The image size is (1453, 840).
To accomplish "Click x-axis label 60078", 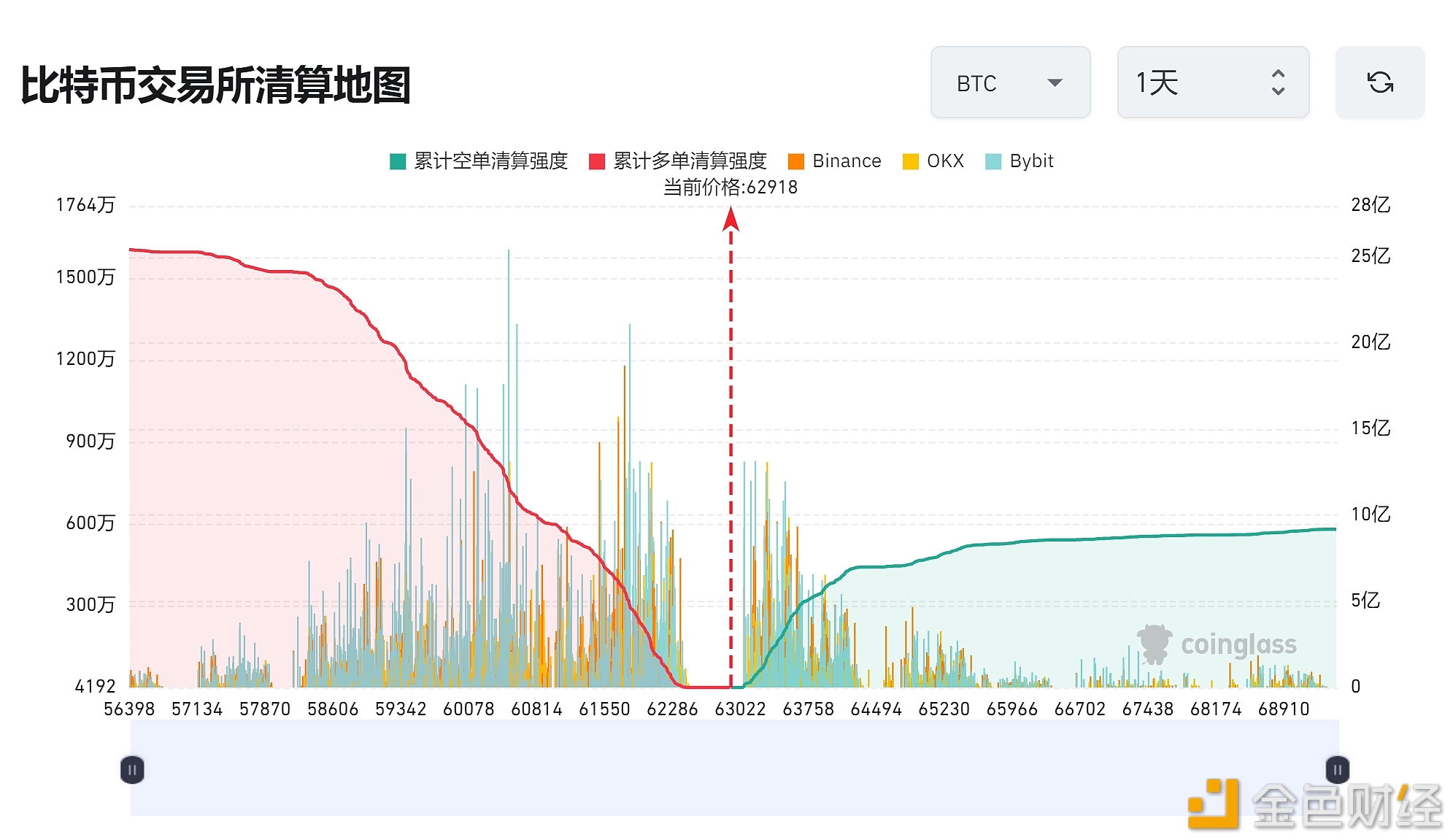I will click(469, 709).
